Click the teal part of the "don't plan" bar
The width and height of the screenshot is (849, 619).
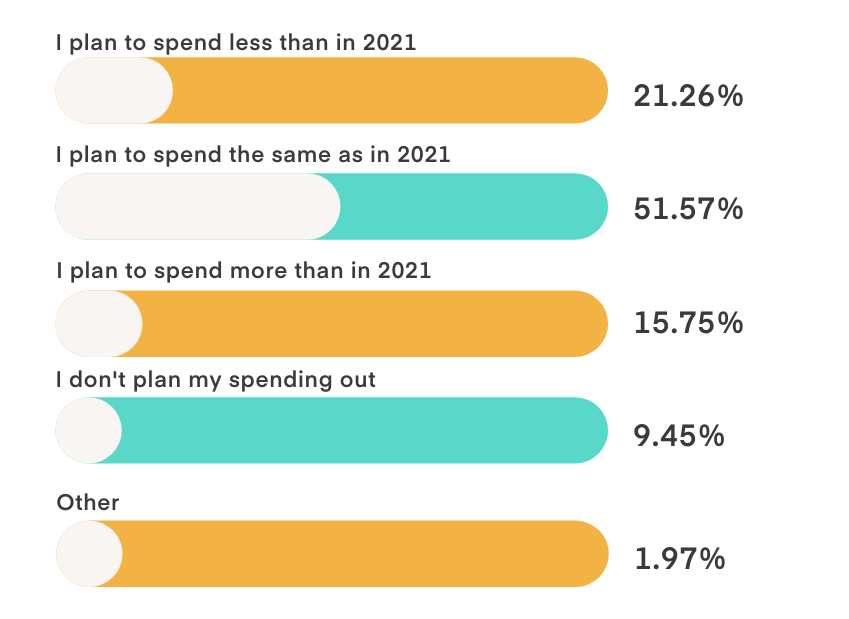tap(365, 430)
